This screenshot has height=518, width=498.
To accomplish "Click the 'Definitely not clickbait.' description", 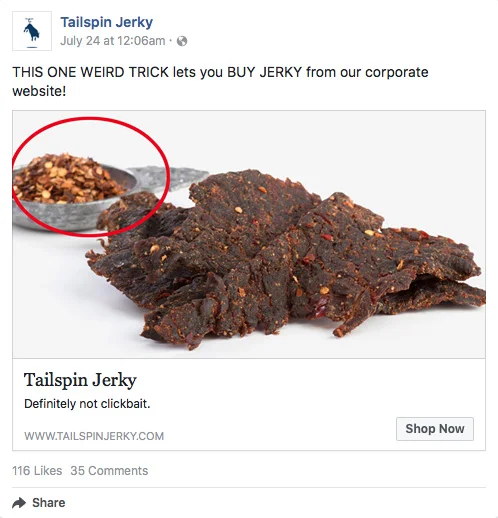I will pyautogui.click(x=87, y=404).
